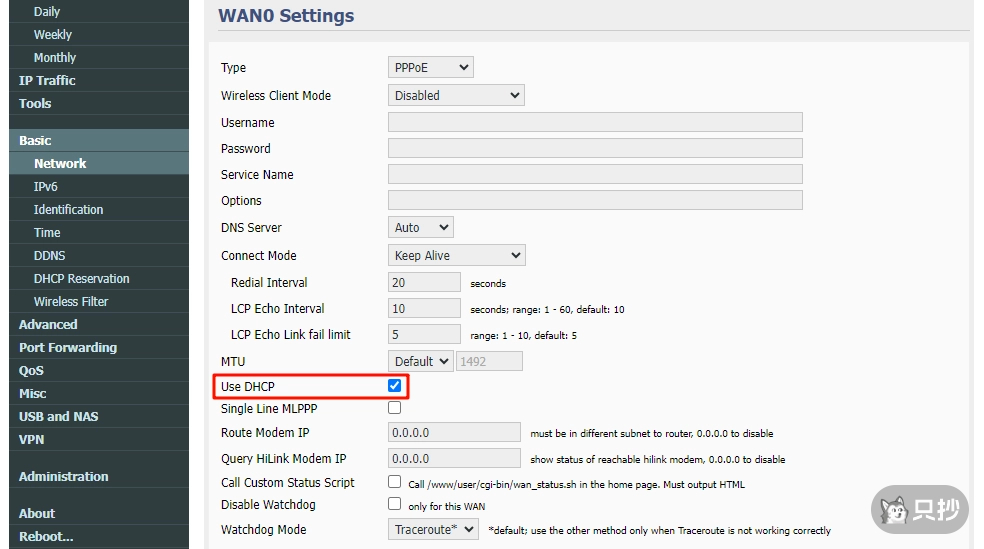Open the IPv6 settings page
The image size is (984, 549).
pyautogui.click(x=46, y=186)
